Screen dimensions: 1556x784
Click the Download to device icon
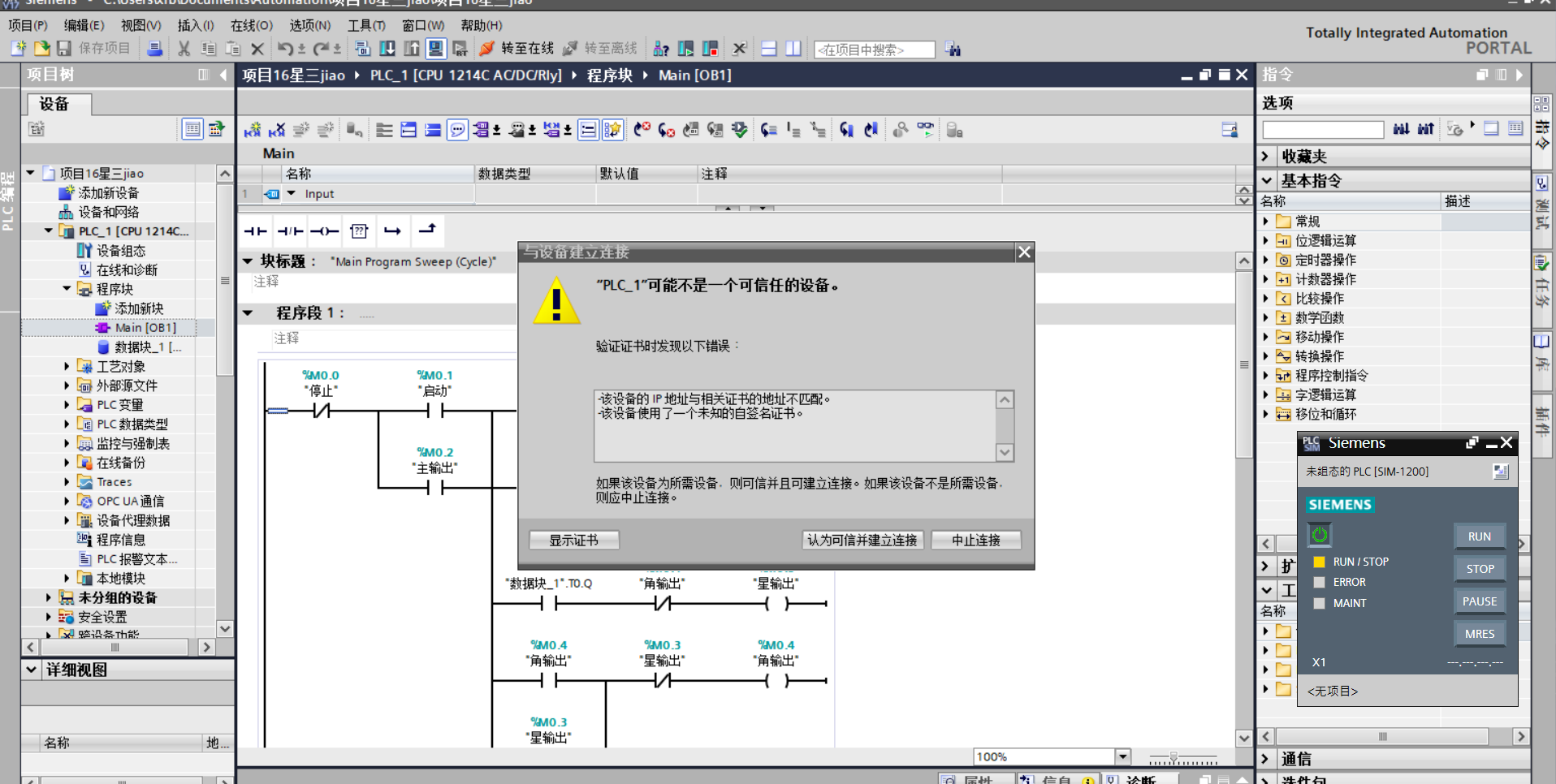click(x=387, y=49)
